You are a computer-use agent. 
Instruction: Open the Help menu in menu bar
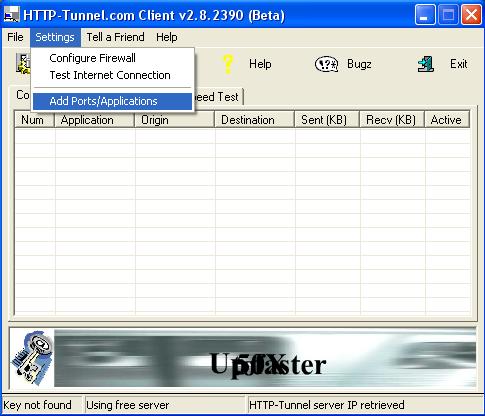coord(166,37)
